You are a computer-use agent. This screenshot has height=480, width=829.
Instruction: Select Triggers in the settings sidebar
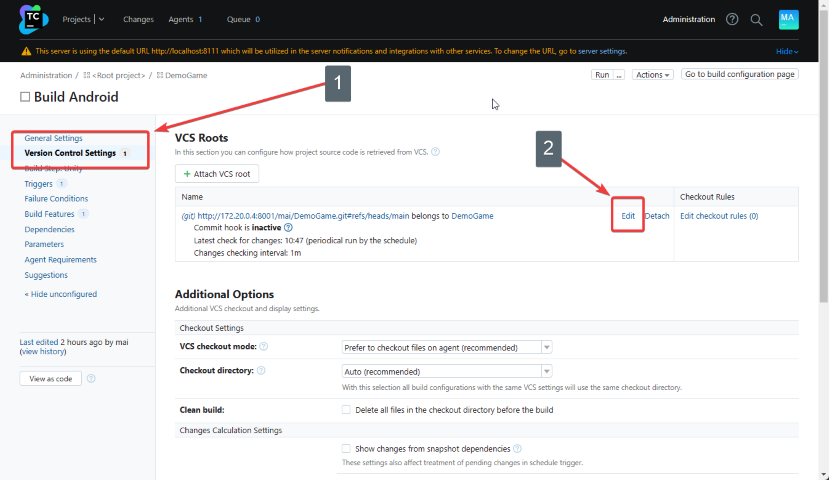pyautogui.click(x=39, y=184)
